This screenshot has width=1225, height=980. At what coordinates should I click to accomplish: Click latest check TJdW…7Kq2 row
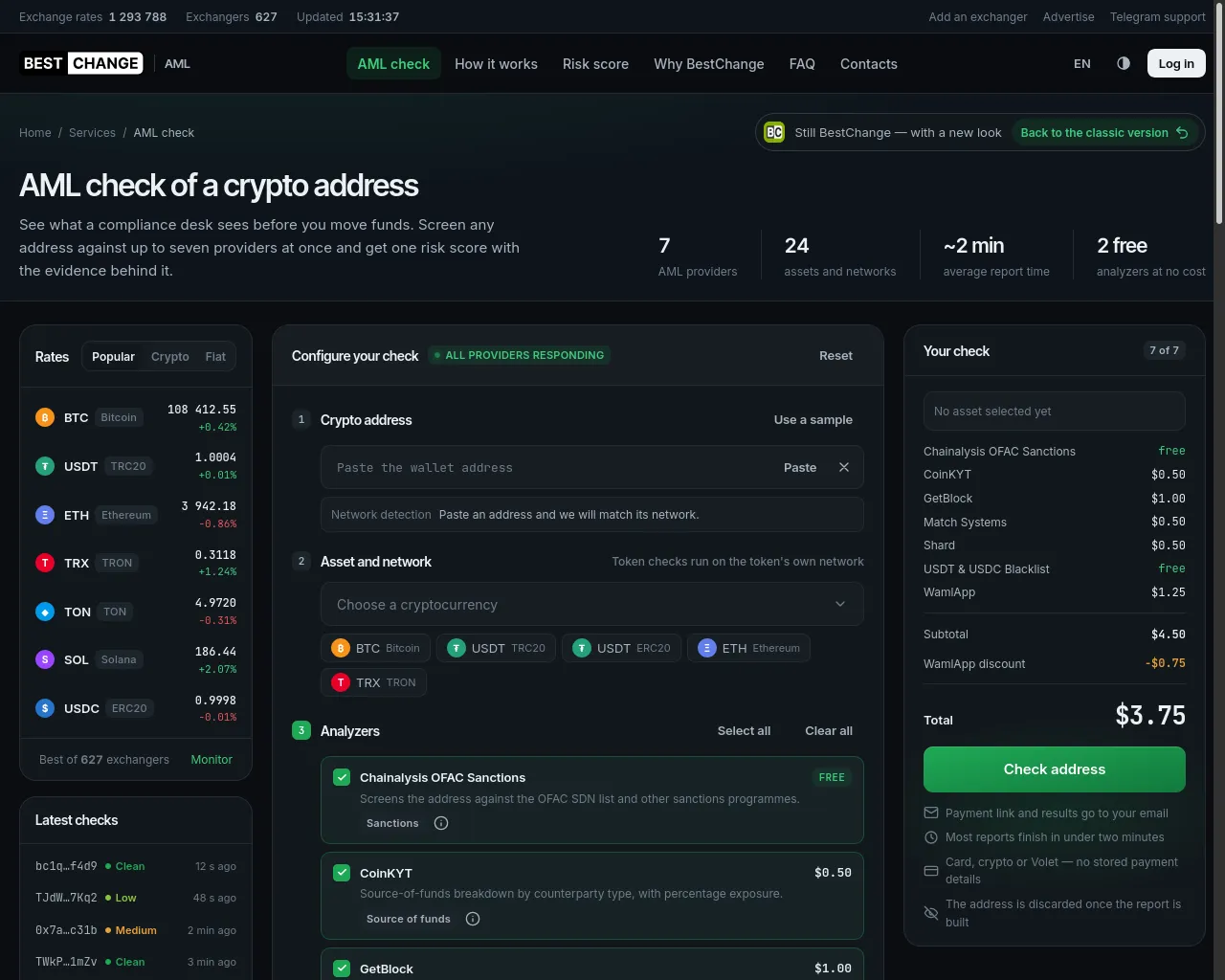tap(136, 898)
